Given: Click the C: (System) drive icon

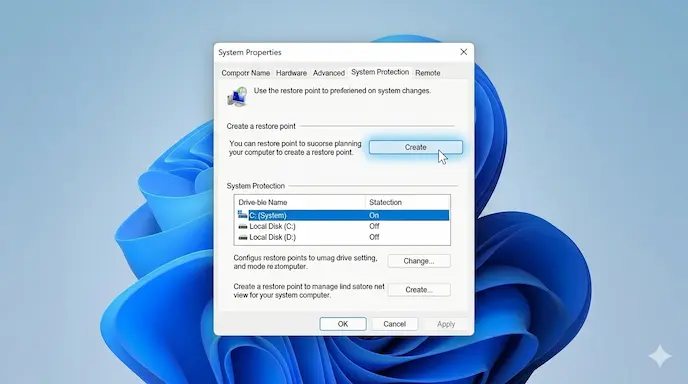Looking at the screenshot, I should point(242,215).
